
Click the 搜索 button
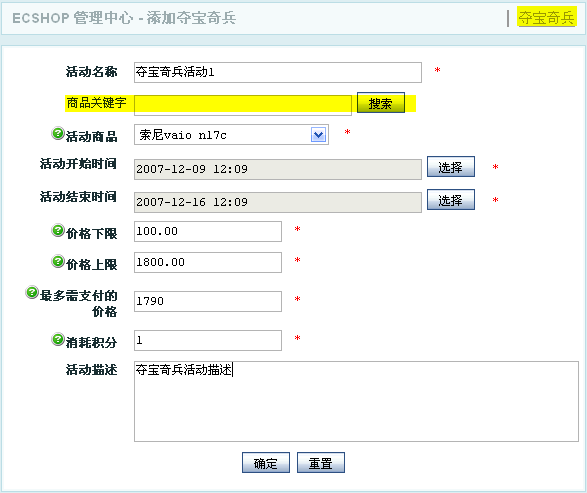pyautogui.click(x=381, y=103)
